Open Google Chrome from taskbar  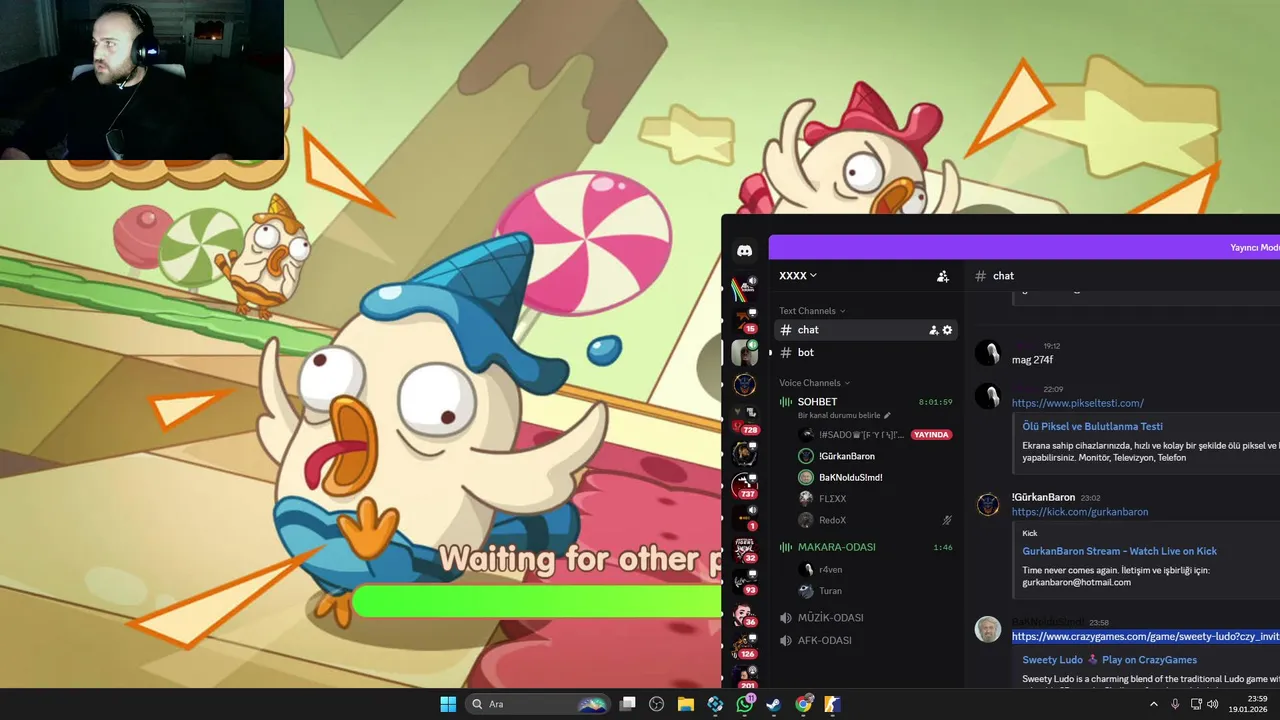pos(803,704)
